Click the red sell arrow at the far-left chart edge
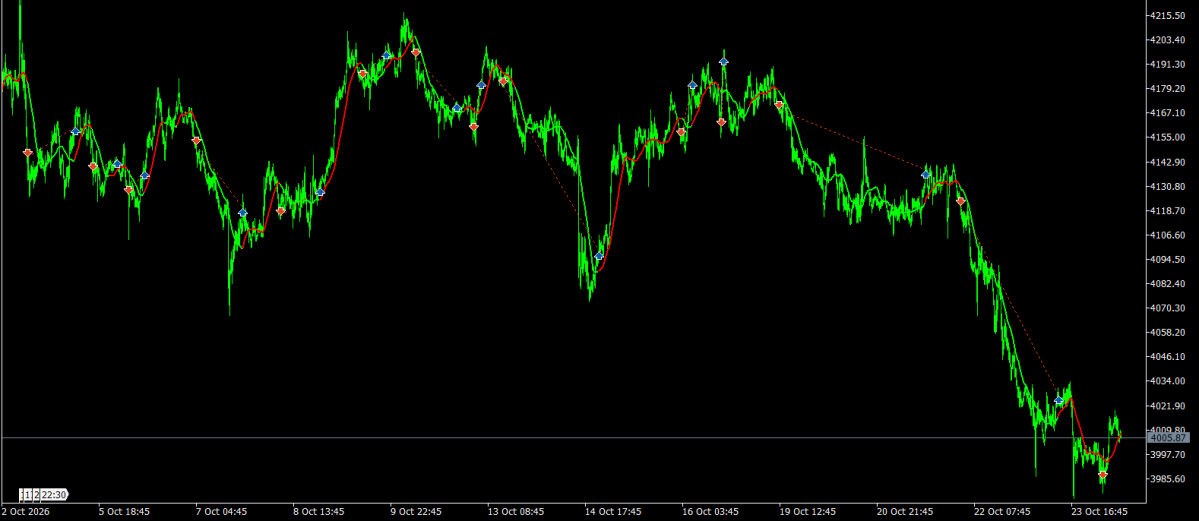The width and height of the screenshot is (1199, 521). (28, 153)
